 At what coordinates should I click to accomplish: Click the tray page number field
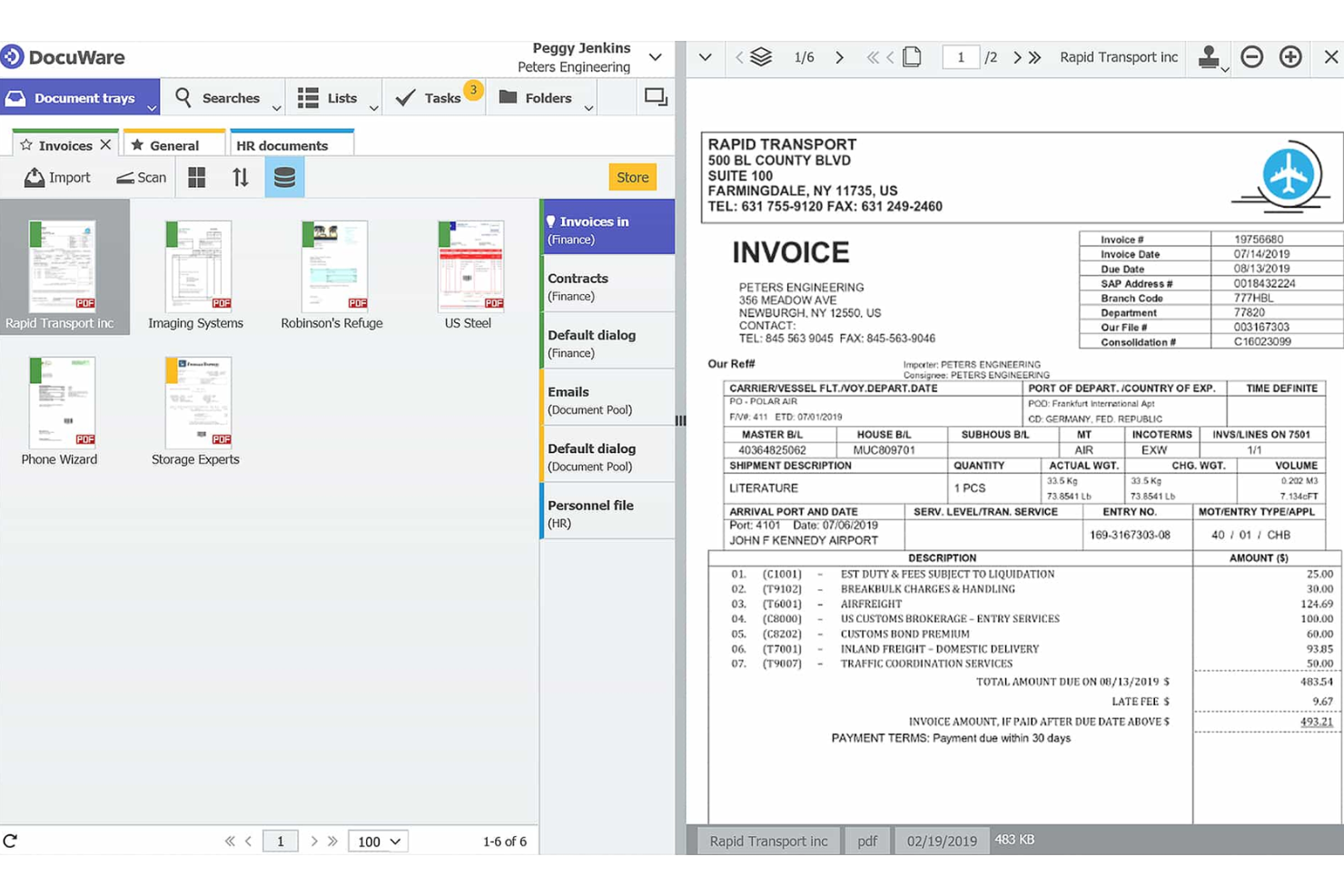coord(281,842)
